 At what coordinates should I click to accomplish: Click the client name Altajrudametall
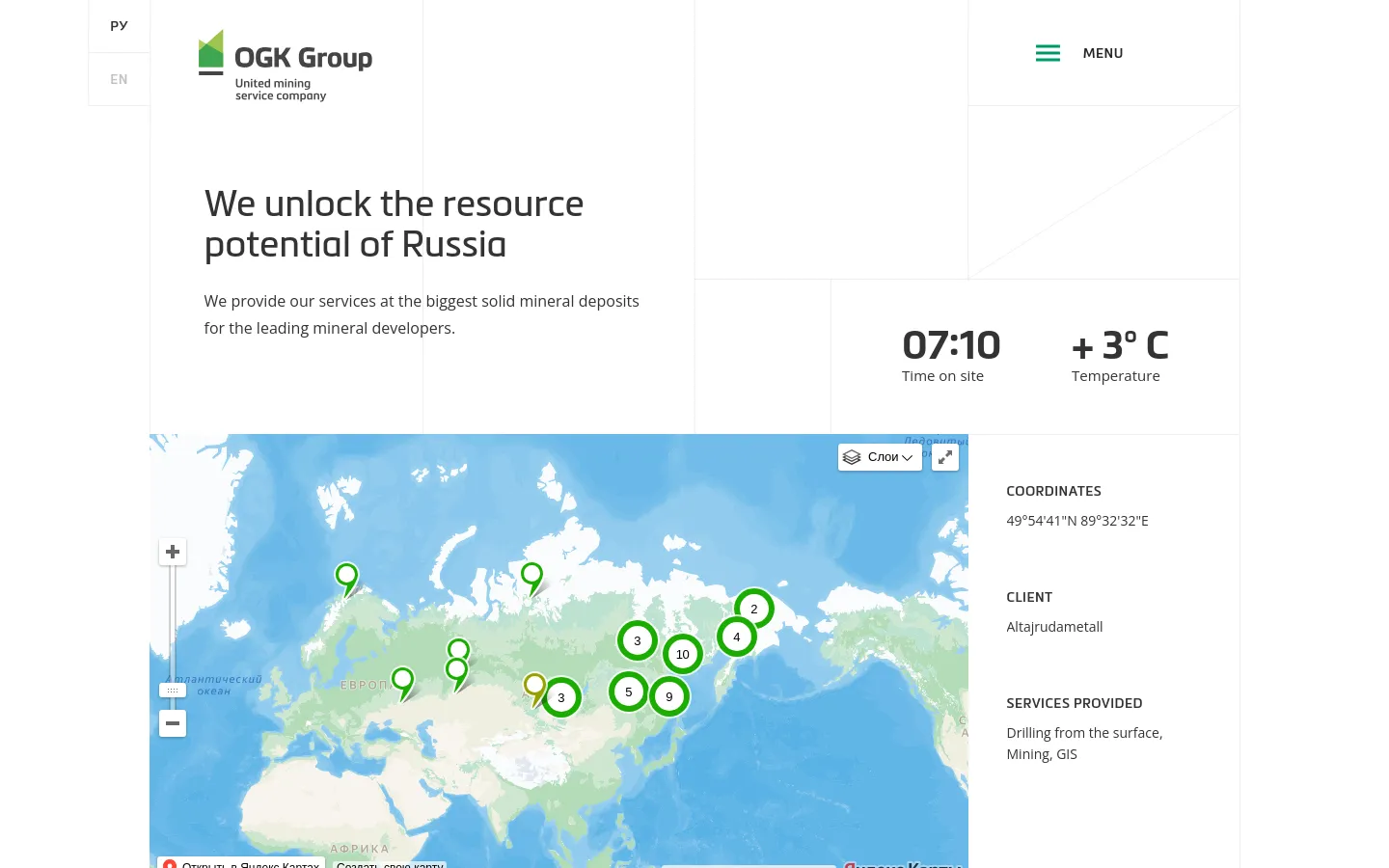tap(1054, 627)
